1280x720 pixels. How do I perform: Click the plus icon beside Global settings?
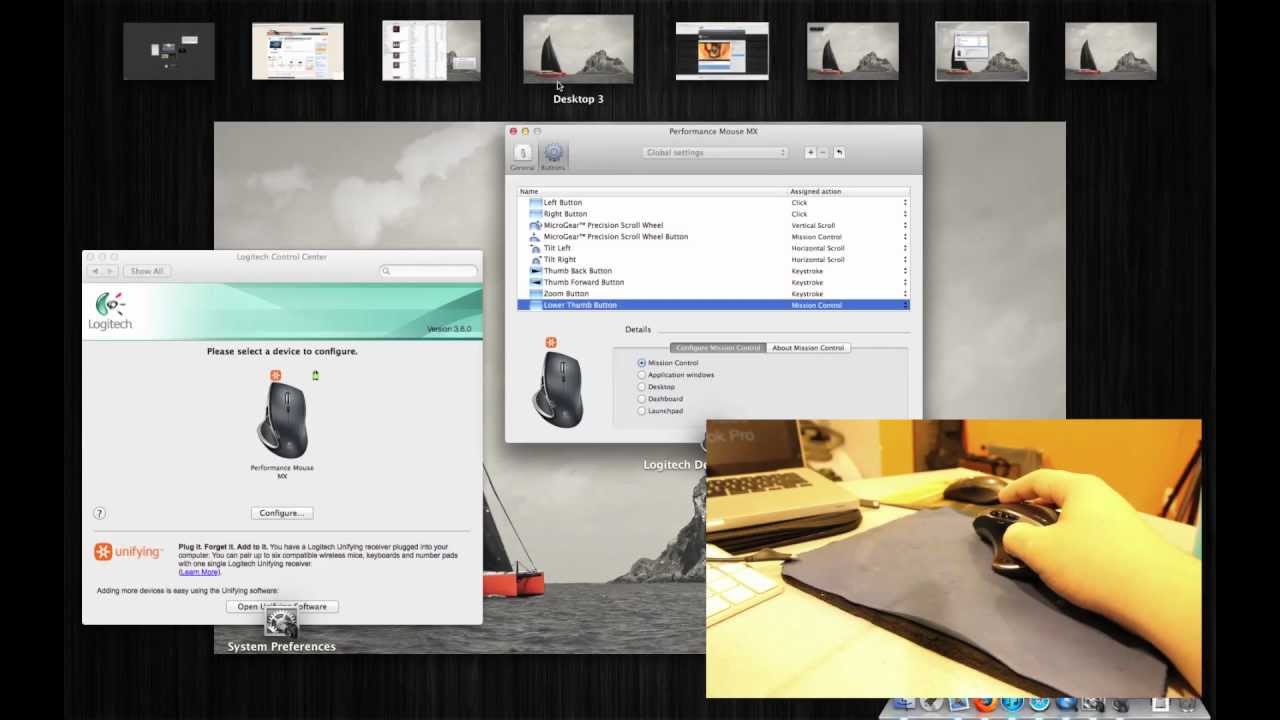pyautogui.click(x=811, y=153)
